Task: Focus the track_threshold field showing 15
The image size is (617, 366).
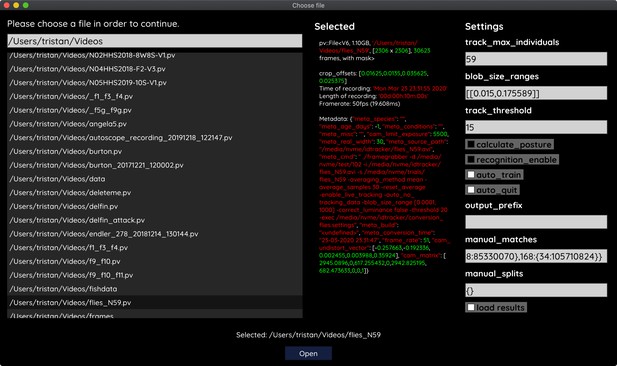Action: click(536, 127)
